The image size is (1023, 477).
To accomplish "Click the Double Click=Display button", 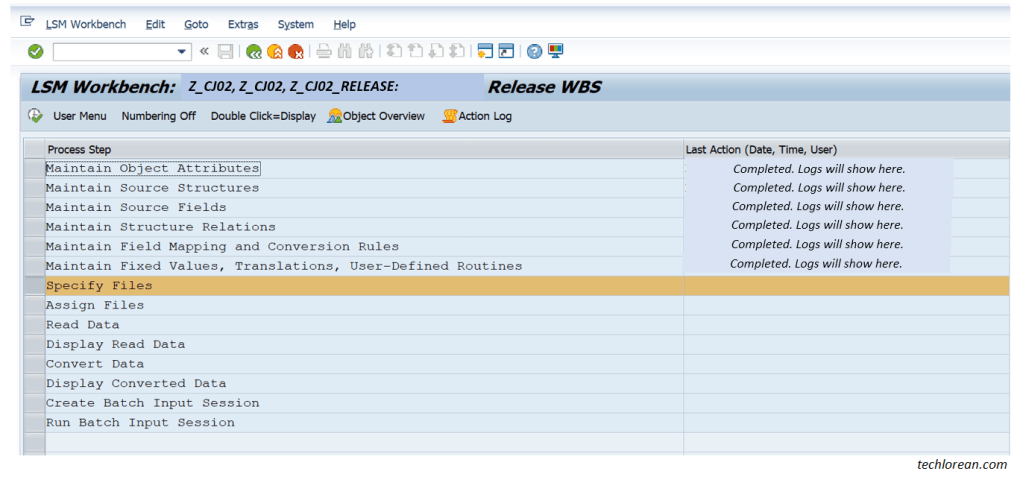I will click(x=263, y=116).
